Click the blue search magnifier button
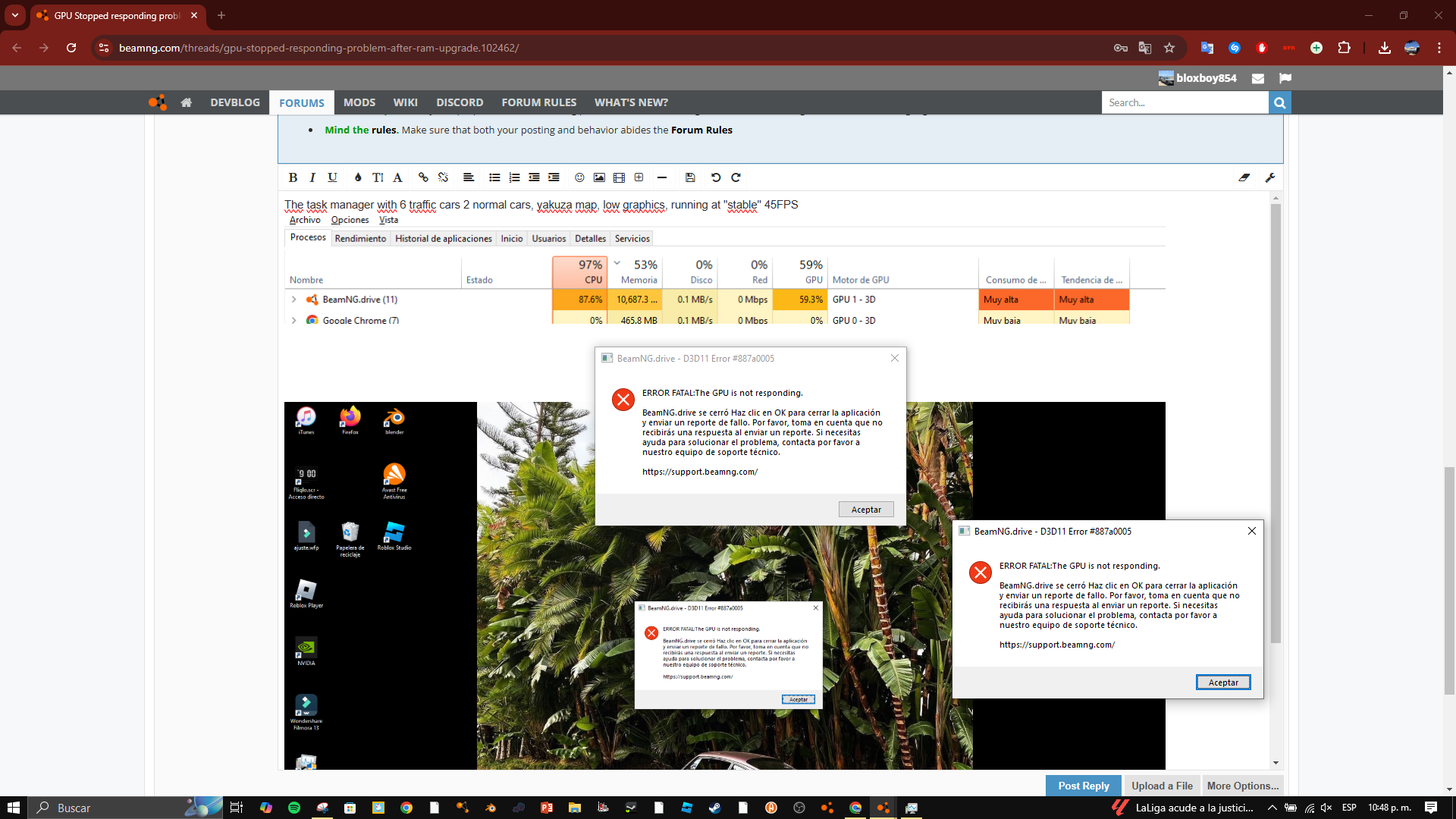1456x819 pixels. click(1280, 102)
